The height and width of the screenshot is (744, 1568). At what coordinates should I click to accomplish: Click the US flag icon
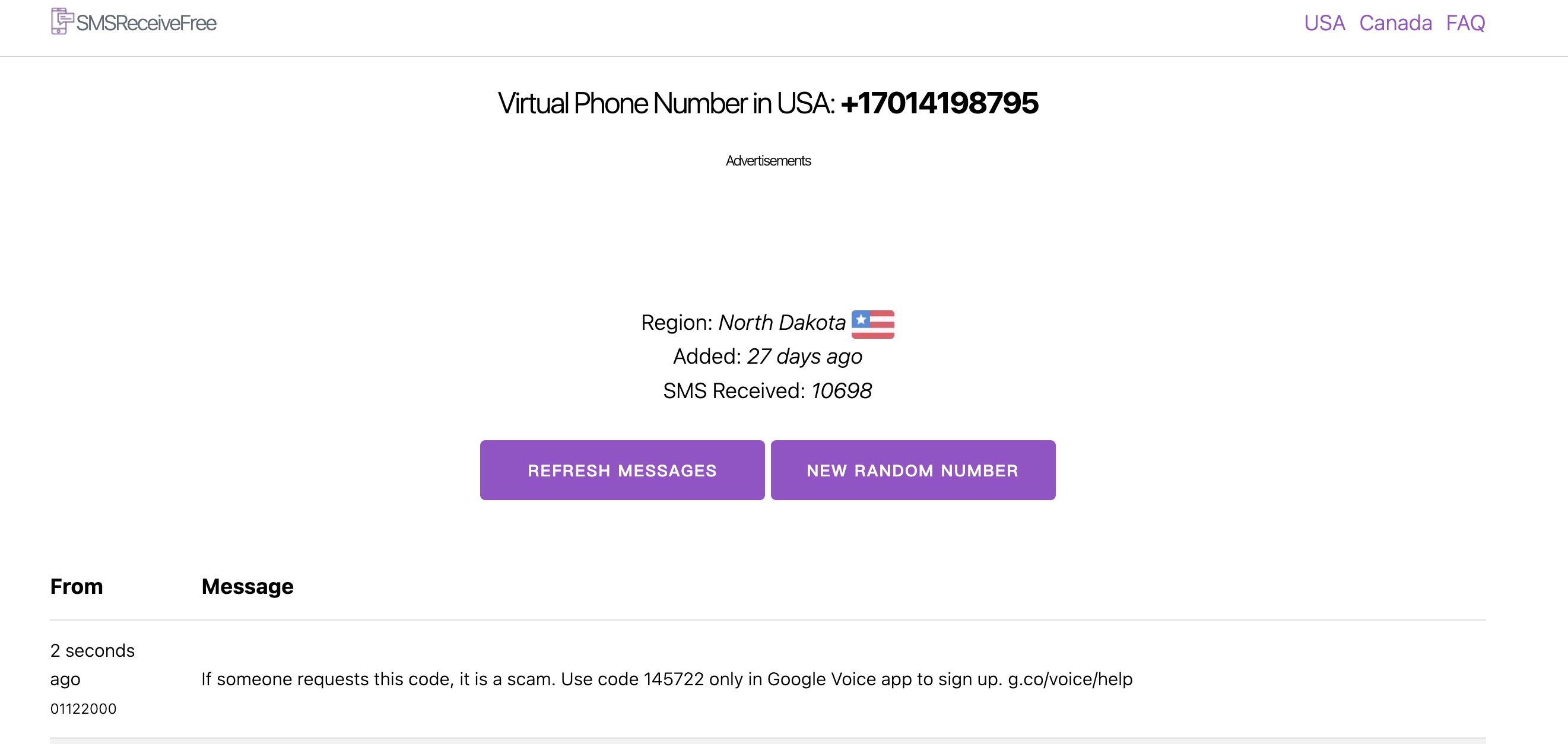(872, 323)
